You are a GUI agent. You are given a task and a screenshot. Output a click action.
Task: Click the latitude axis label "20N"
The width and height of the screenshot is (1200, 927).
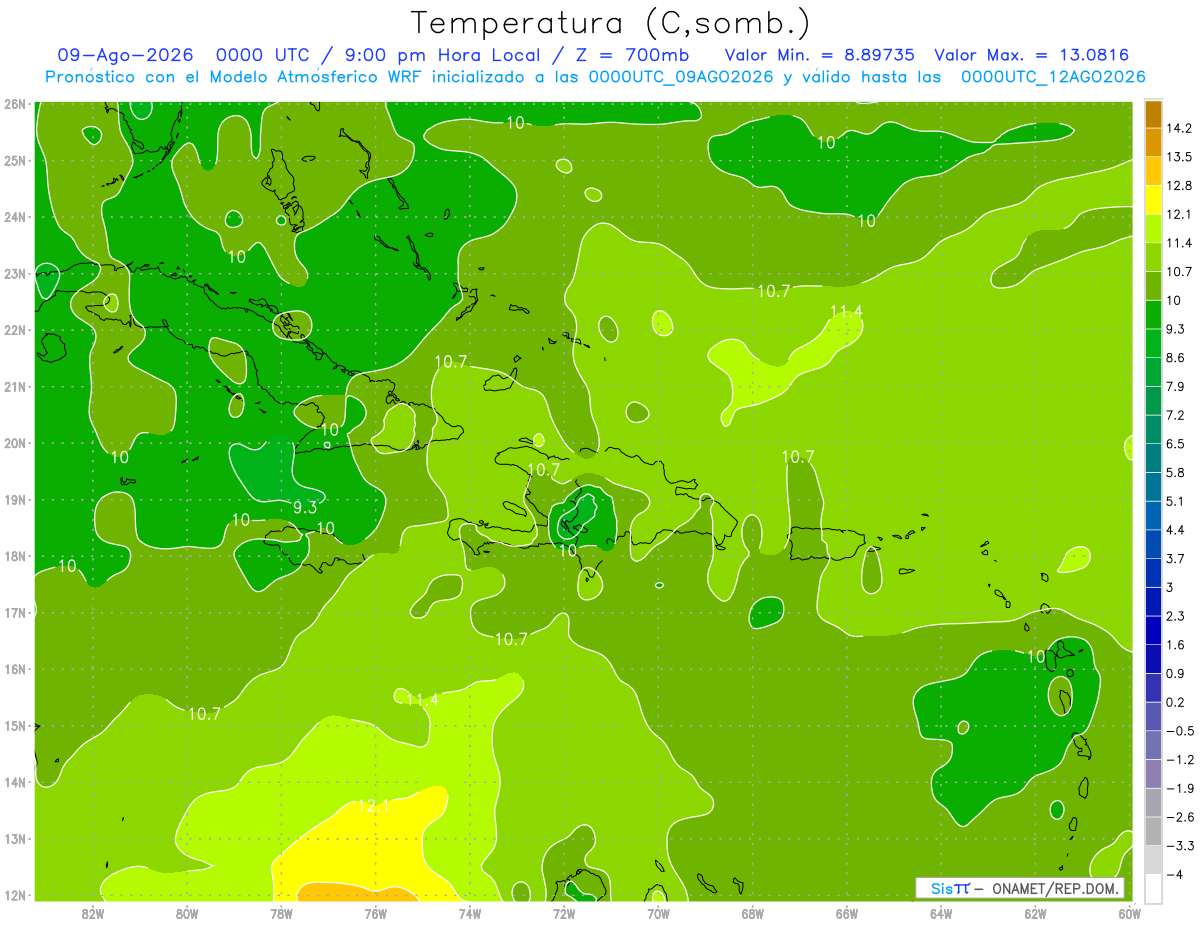[14, 443]
